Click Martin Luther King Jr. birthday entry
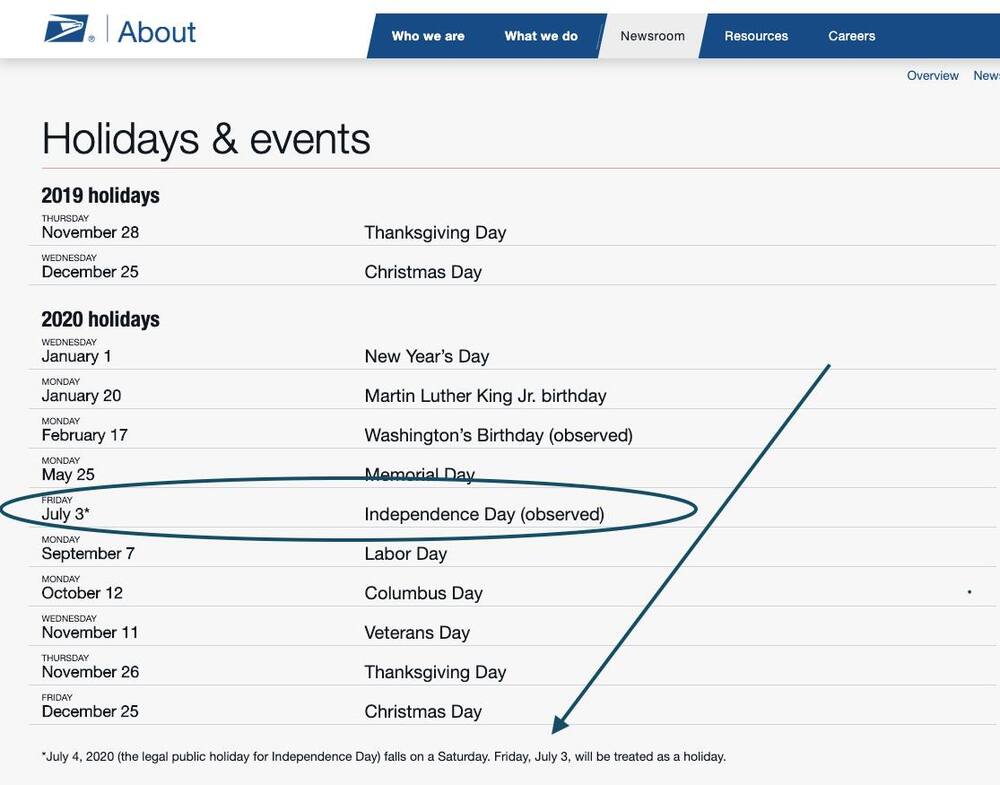Screen dimensions: 1000x785 point(485,396)
